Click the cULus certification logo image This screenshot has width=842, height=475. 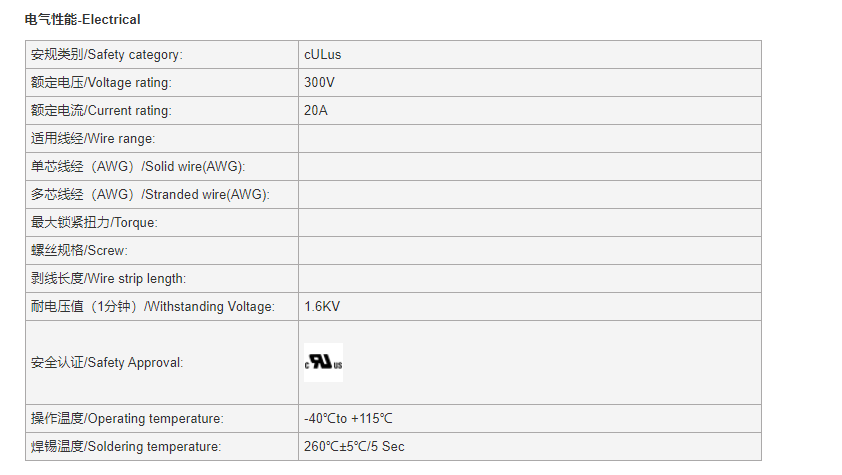(x=323, y=363)
